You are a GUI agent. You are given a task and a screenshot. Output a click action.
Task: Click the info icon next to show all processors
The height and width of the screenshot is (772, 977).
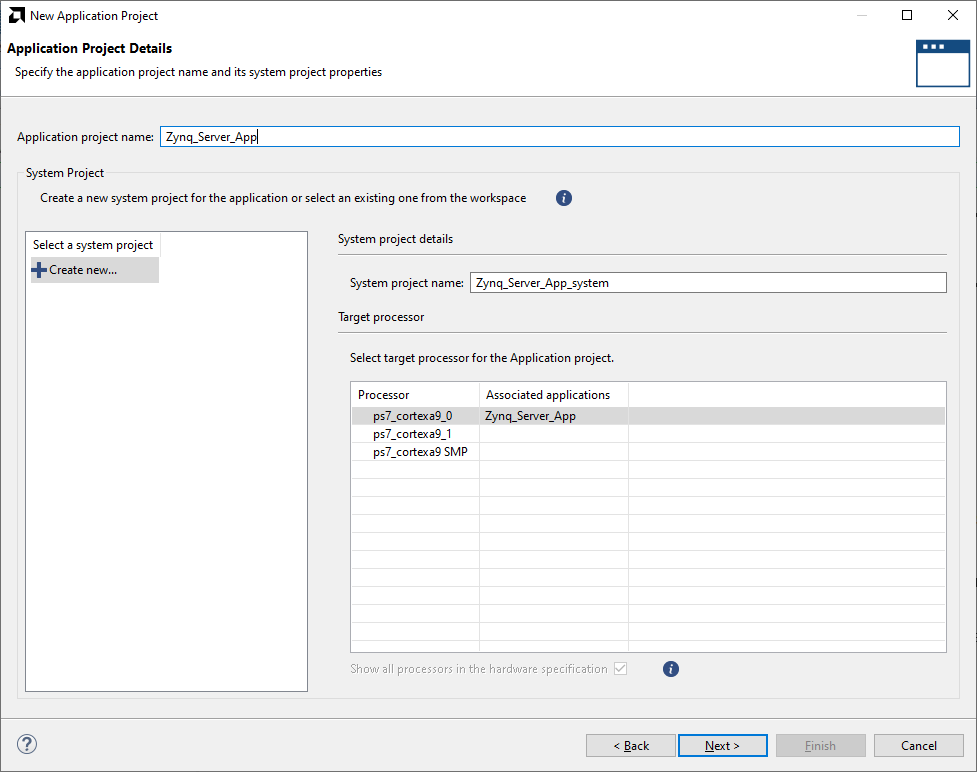click(x=670, y=669)
